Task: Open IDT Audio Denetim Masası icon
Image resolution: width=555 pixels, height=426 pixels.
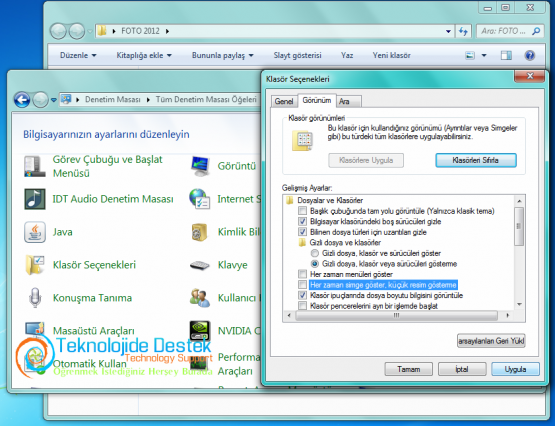Action: click(x=35, y=199)
